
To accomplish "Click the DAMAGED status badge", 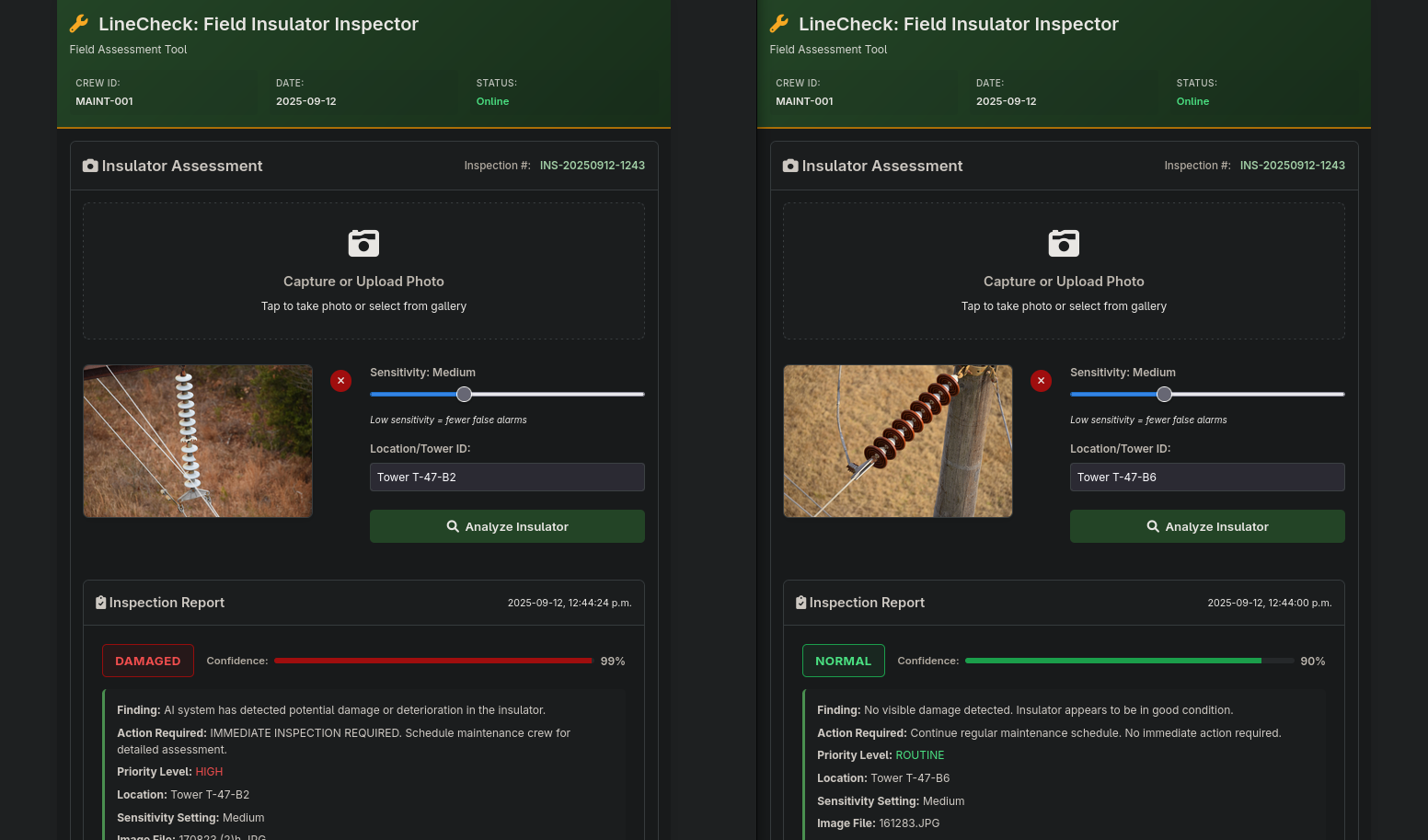I will click(x=148, y=661).
